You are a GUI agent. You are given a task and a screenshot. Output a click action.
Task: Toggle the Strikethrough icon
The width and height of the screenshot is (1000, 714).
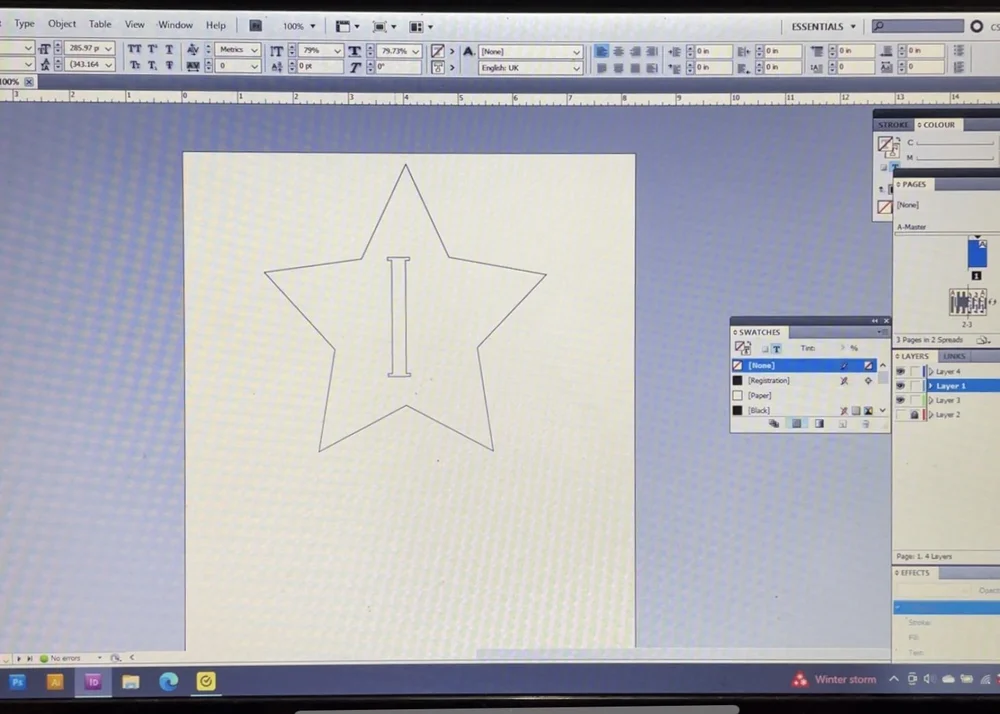(169, 65)
